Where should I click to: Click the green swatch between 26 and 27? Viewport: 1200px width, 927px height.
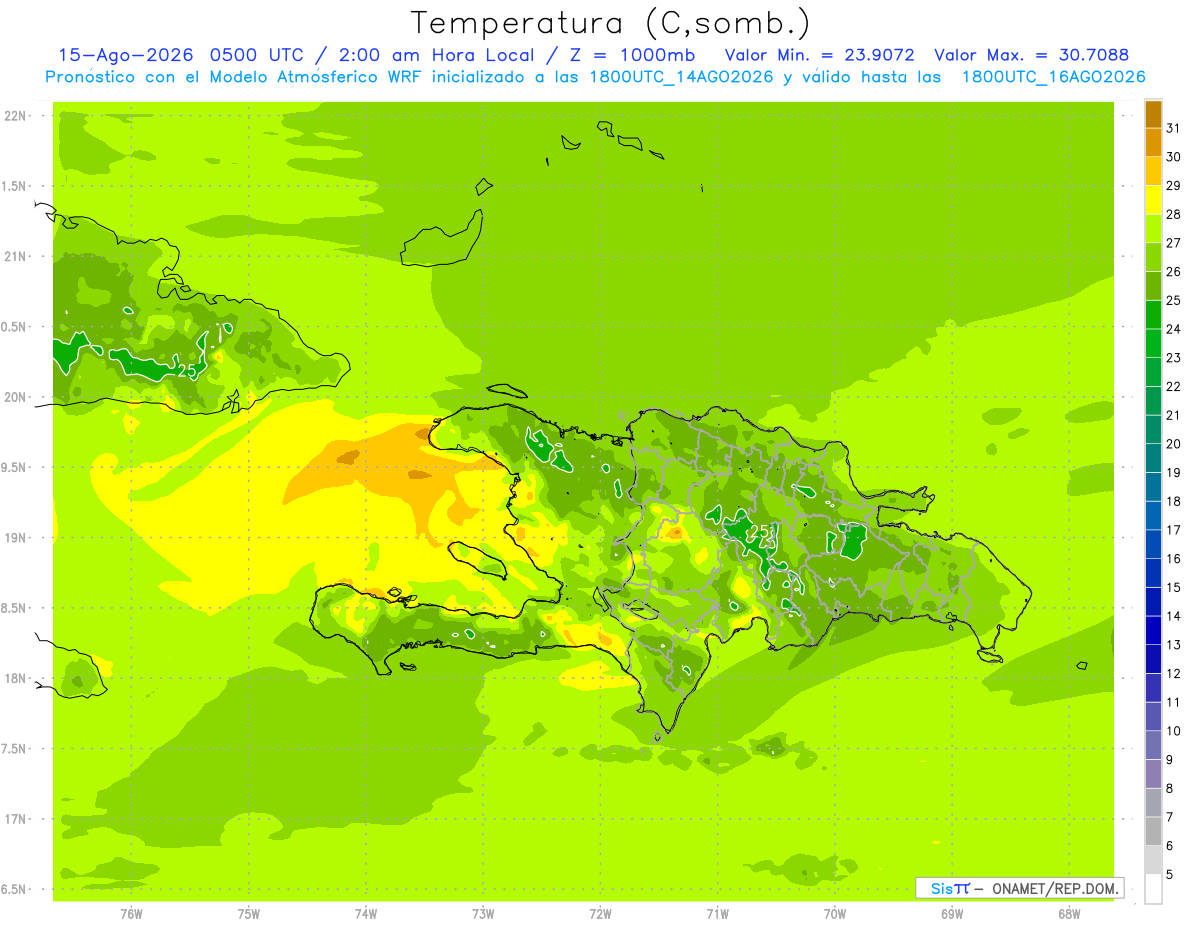point(1153,258)
